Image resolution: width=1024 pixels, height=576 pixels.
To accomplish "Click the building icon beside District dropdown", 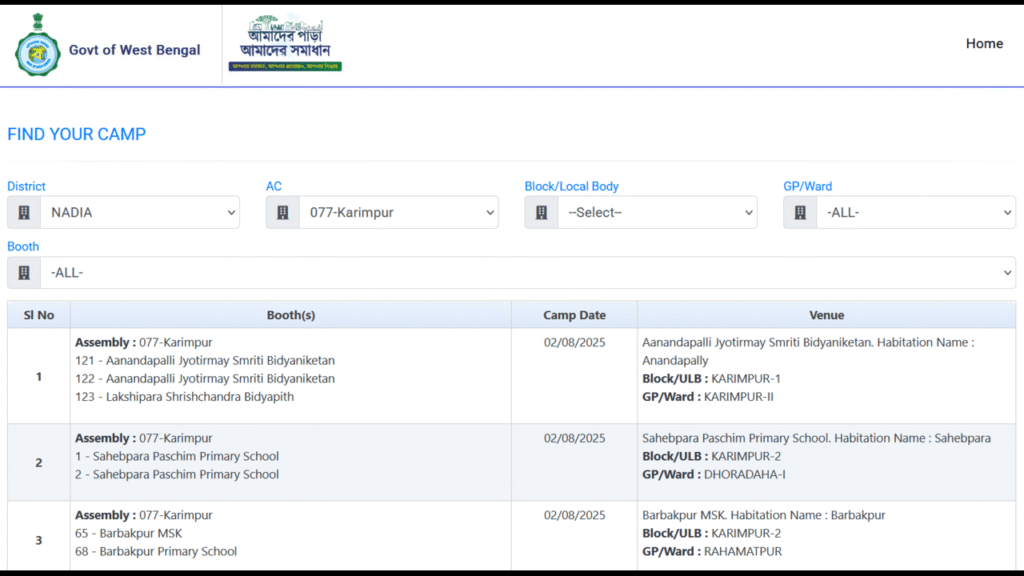I will pyautogui.click(x=24, y=212).
